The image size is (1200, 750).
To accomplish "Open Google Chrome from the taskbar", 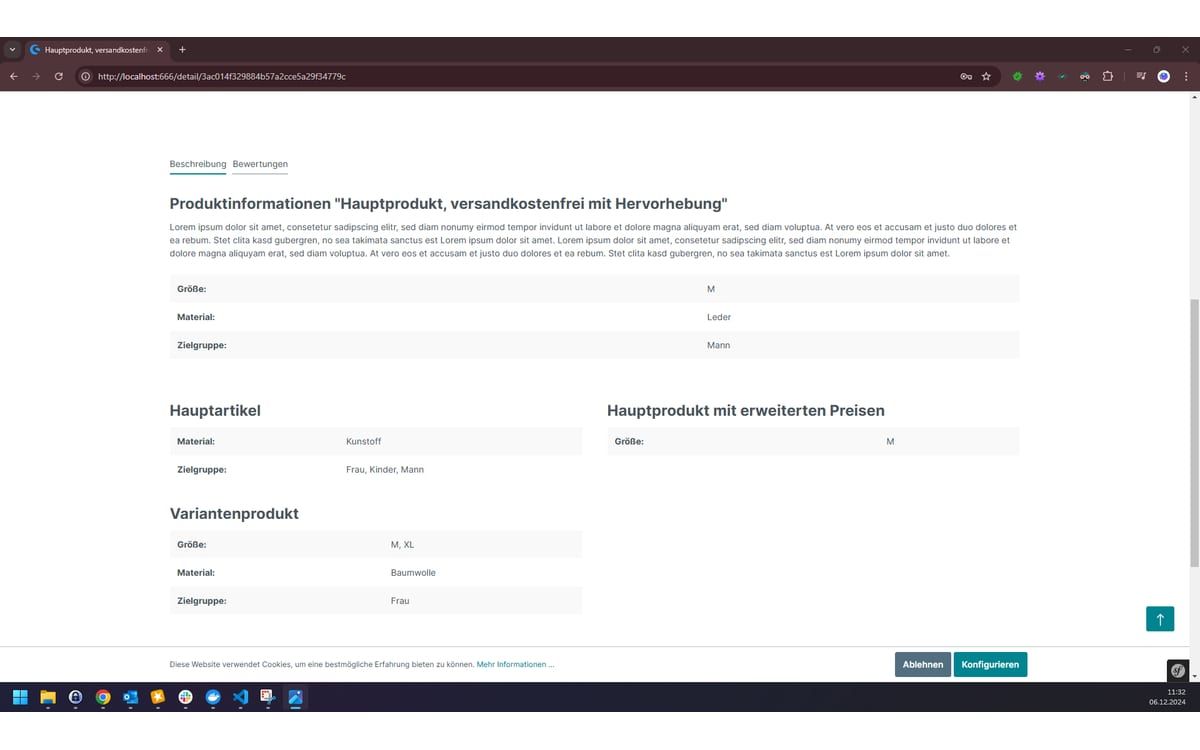I will coord(102,697).
